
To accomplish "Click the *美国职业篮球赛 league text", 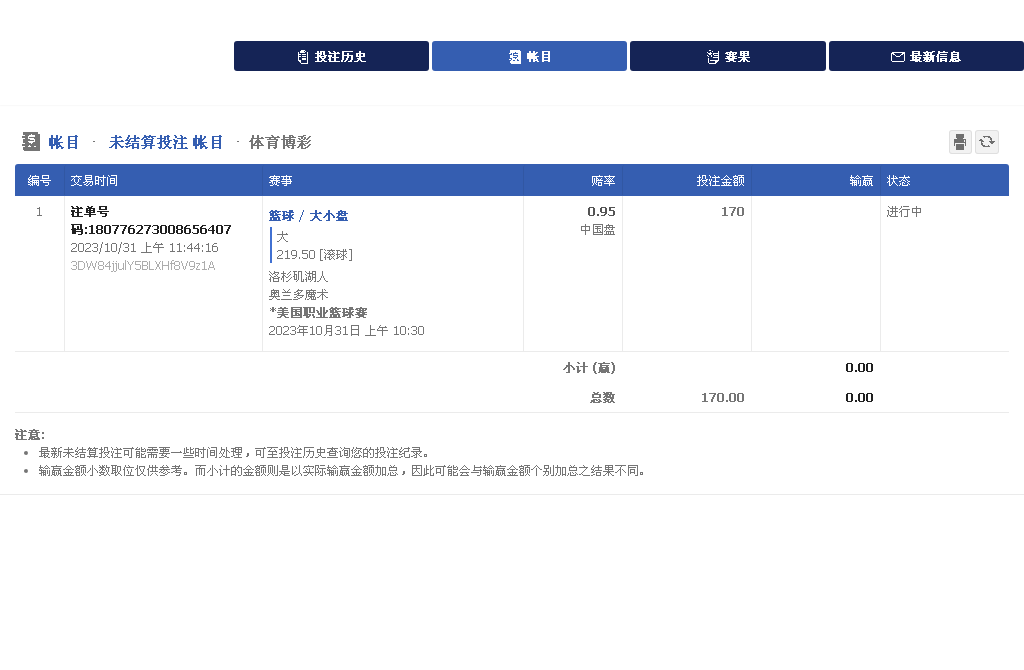I will 318,313.
